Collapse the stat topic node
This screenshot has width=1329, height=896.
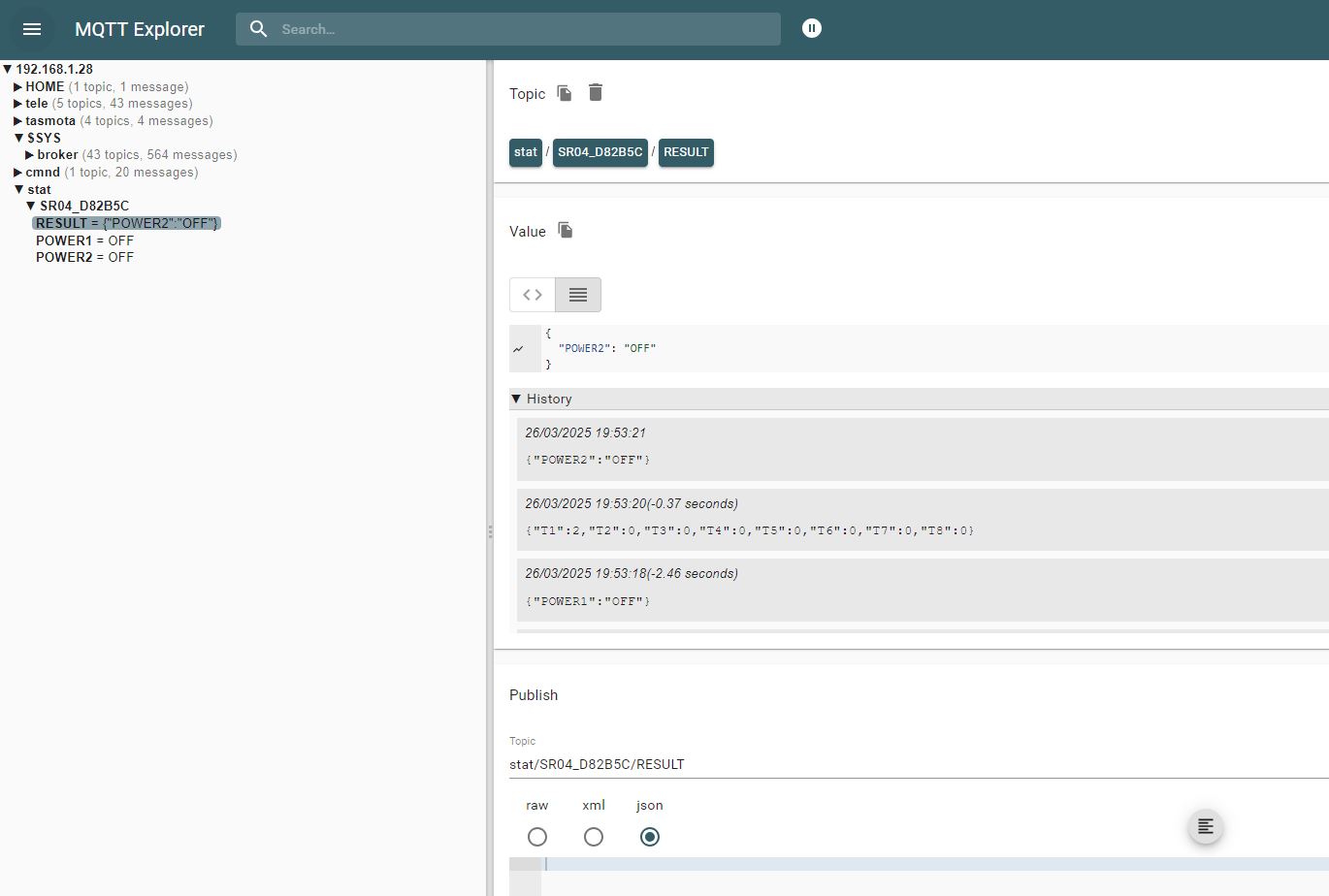[19, 189]
